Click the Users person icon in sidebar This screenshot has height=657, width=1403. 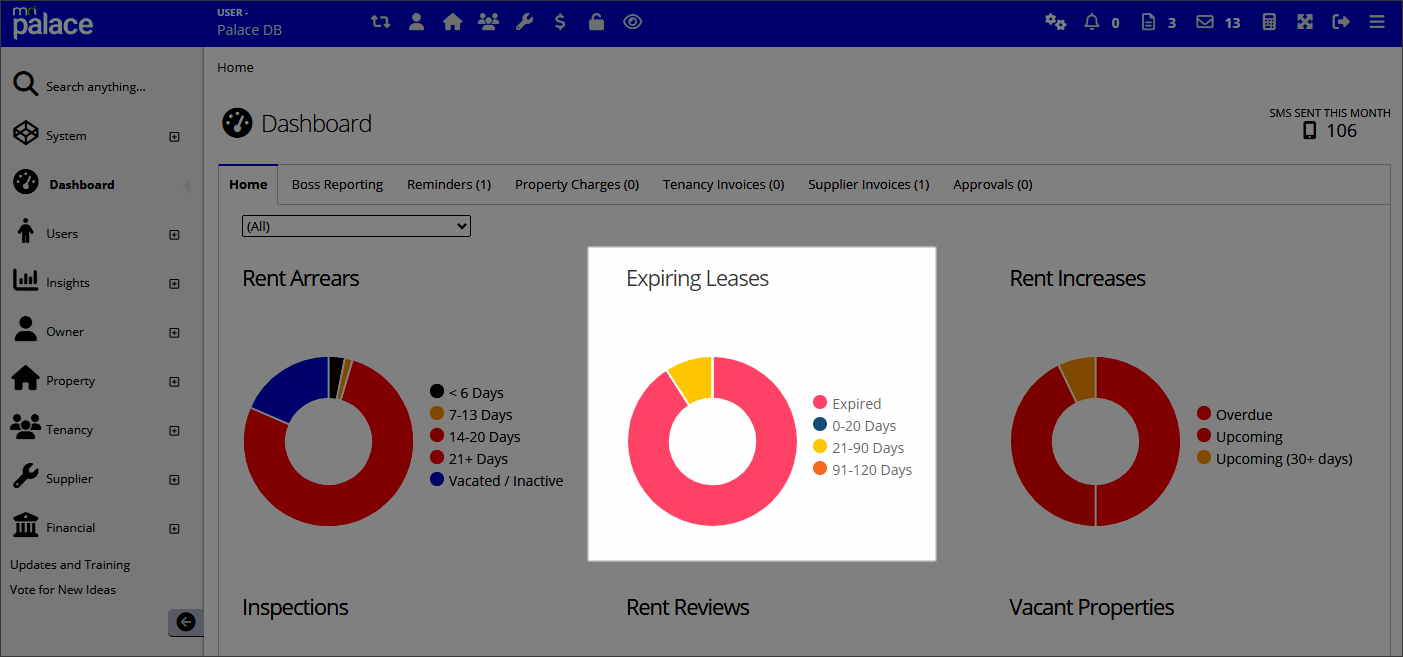26,232
